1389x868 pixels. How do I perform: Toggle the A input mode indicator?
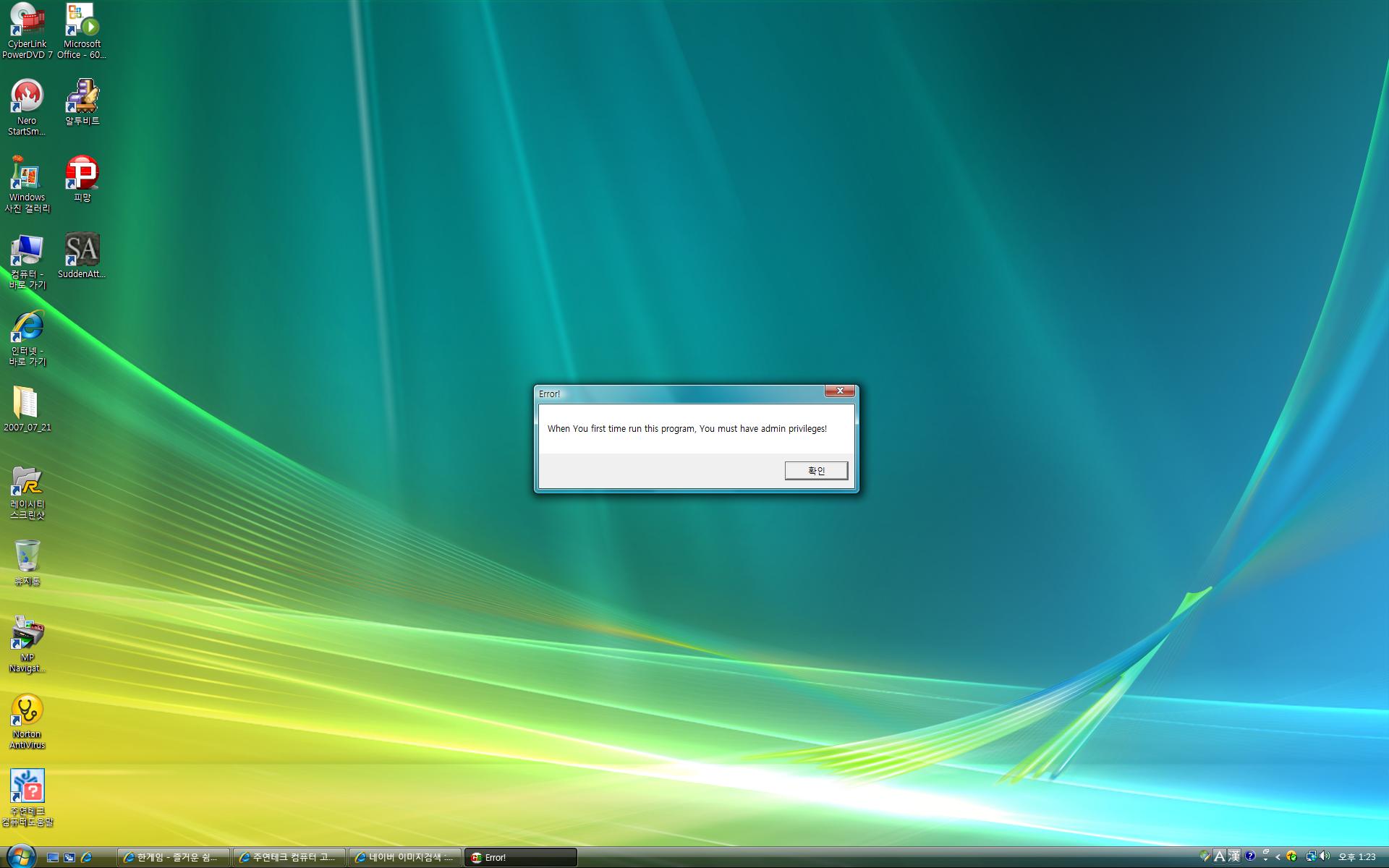1220,856
